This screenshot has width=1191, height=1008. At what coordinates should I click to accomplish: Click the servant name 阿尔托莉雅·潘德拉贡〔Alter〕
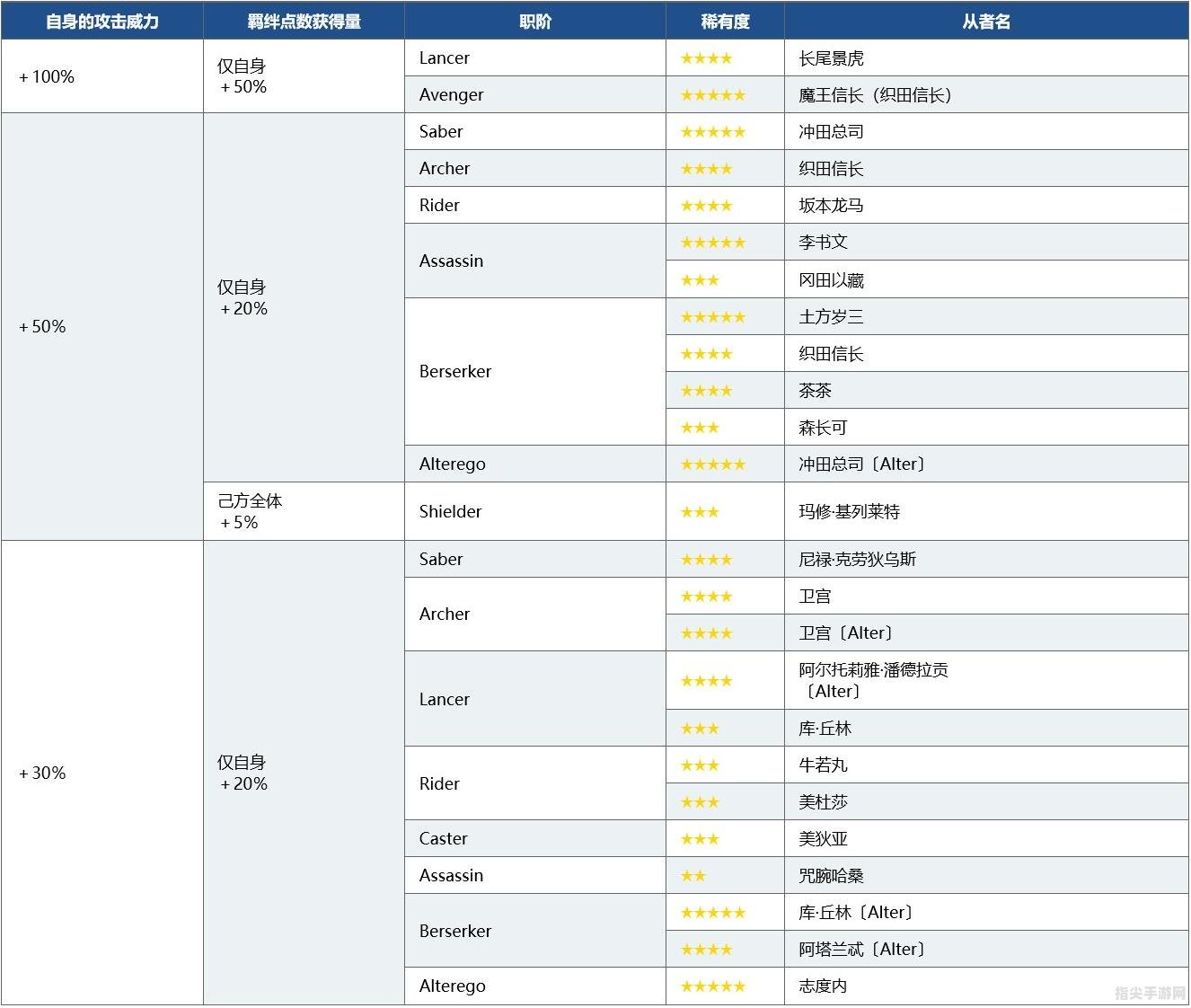[x=873, y=680]
